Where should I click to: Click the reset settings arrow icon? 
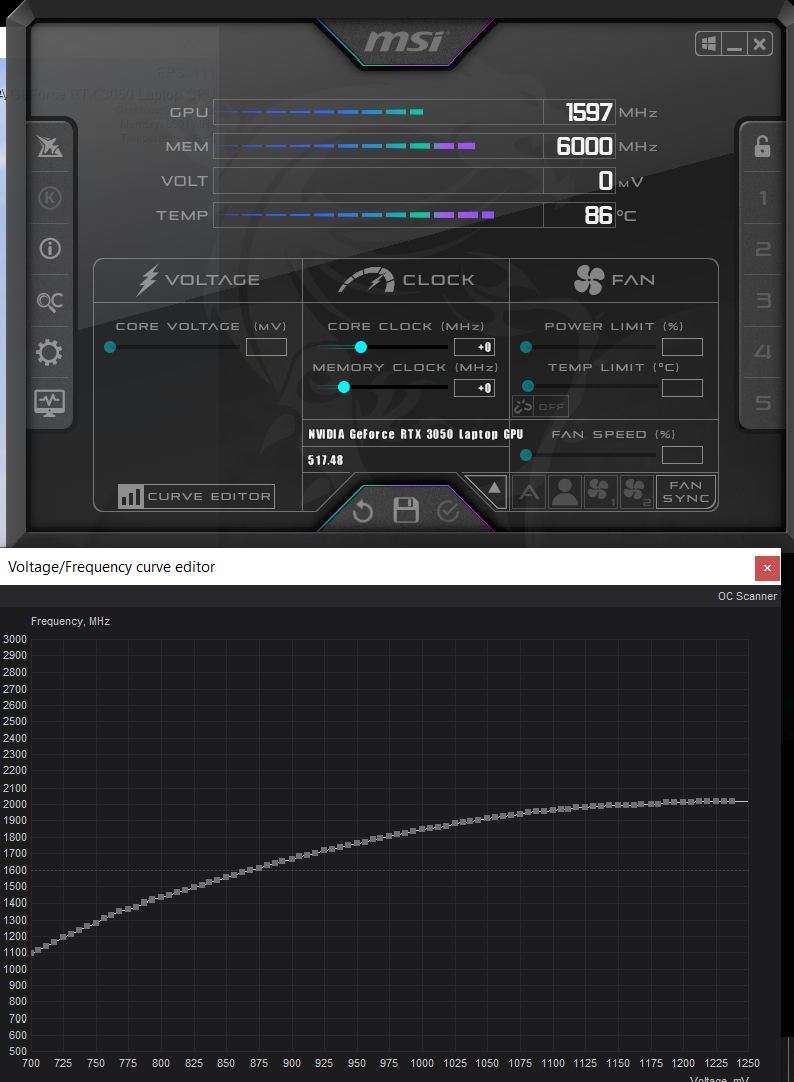click(362, 512)
